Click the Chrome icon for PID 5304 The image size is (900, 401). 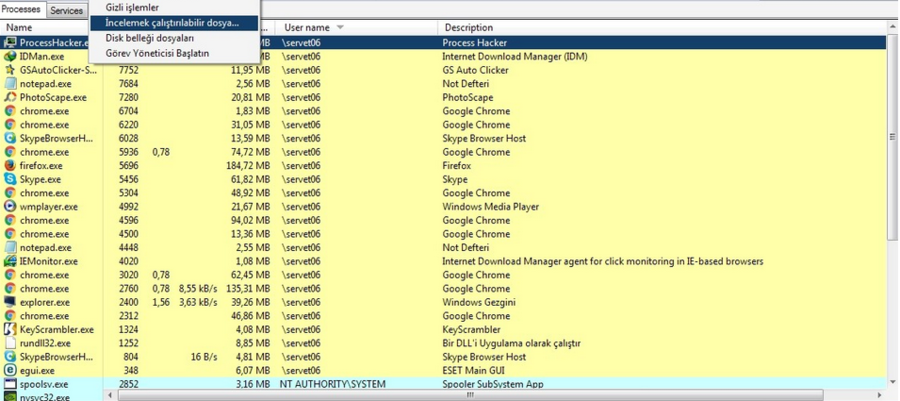[x=10, y=193]
